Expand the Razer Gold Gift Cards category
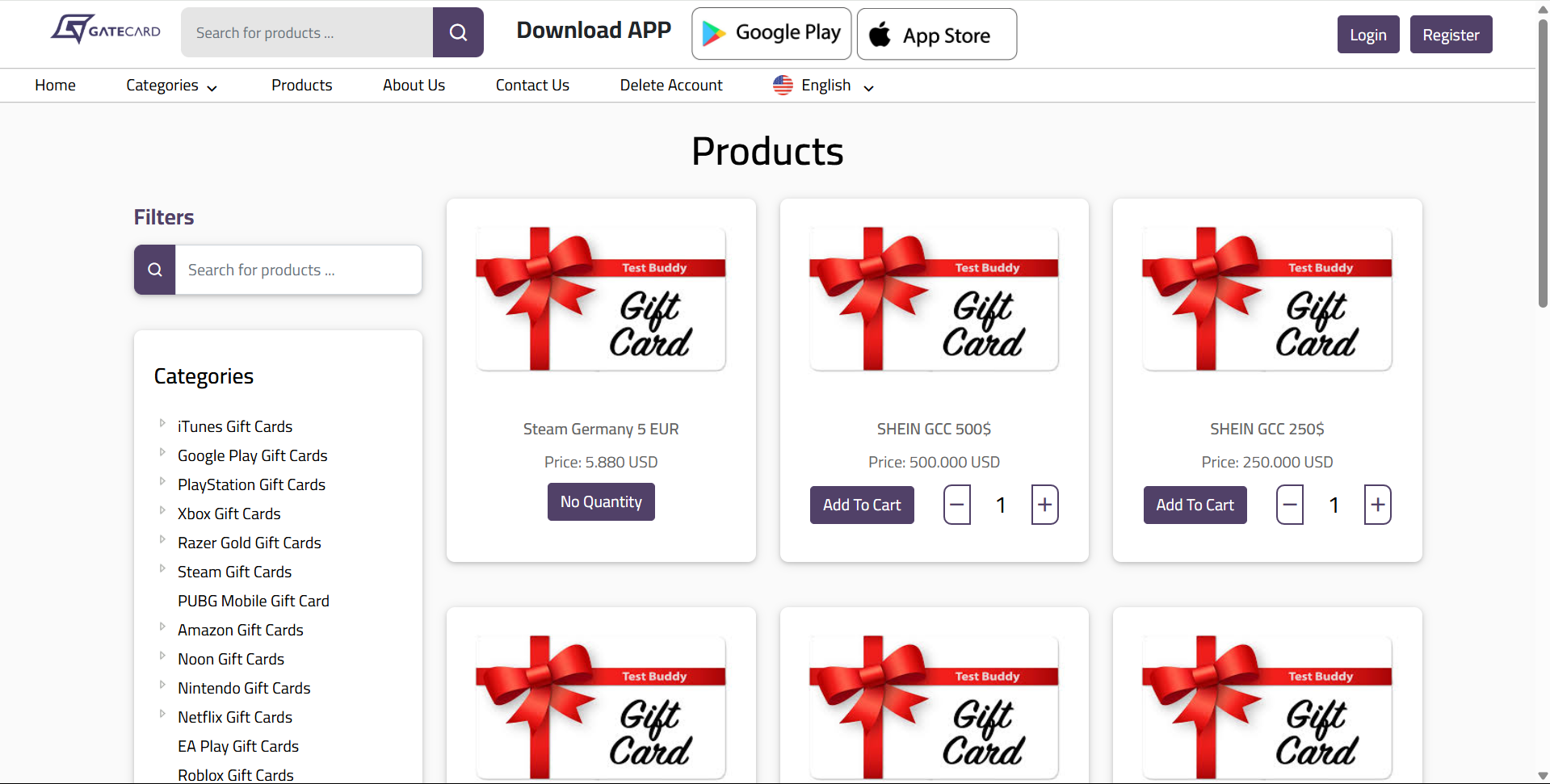Image resolution: width=1550 pixels, height=784 pixels. [x=162, y=539]
